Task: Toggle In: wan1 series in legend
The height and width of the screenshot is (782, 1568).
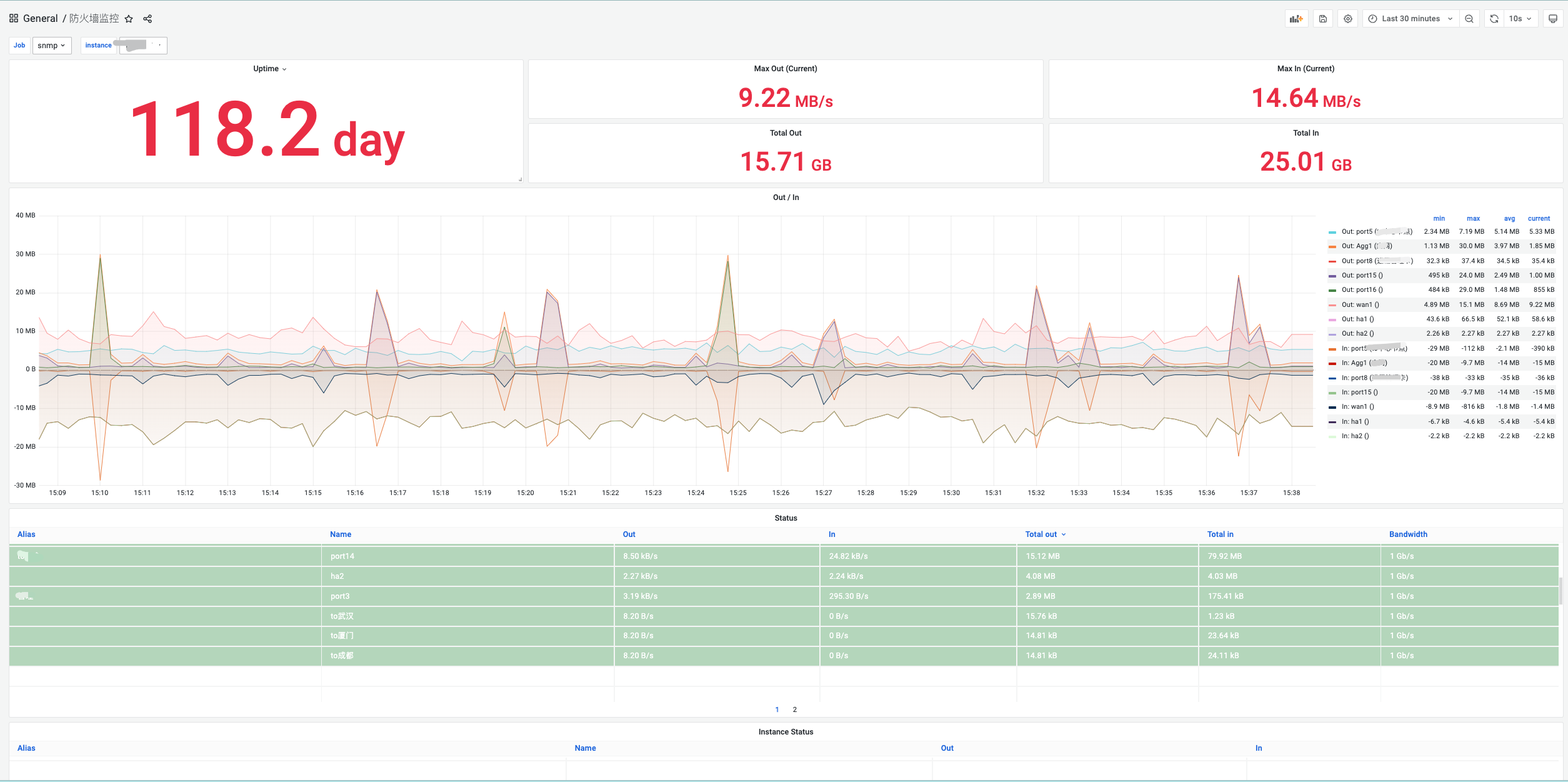Action: point(1357,407)
